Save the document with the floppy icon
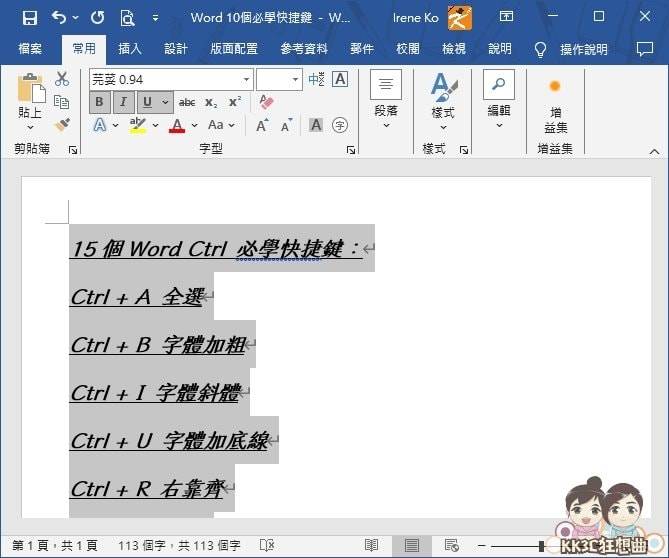This screenshot has width=669, height=558. click(30, 18)
